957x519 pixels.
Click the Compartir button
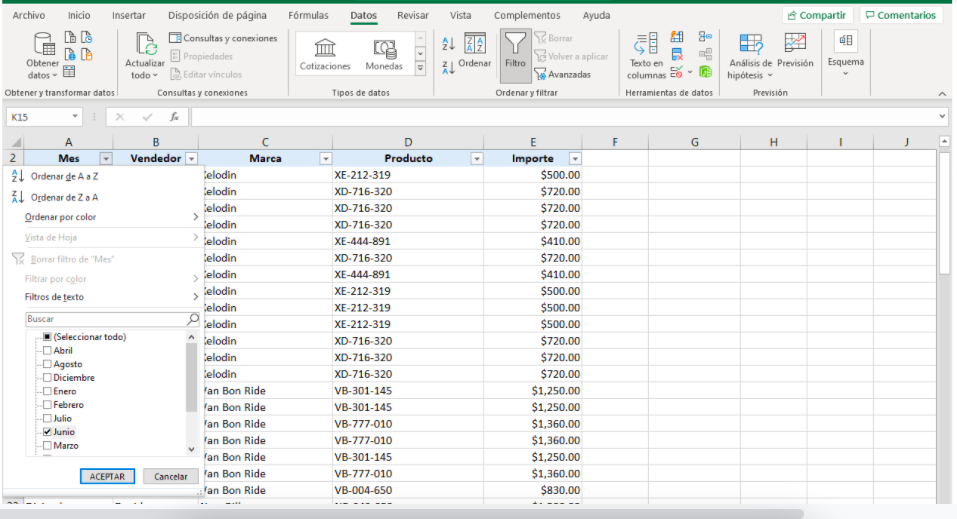(817, 15)
